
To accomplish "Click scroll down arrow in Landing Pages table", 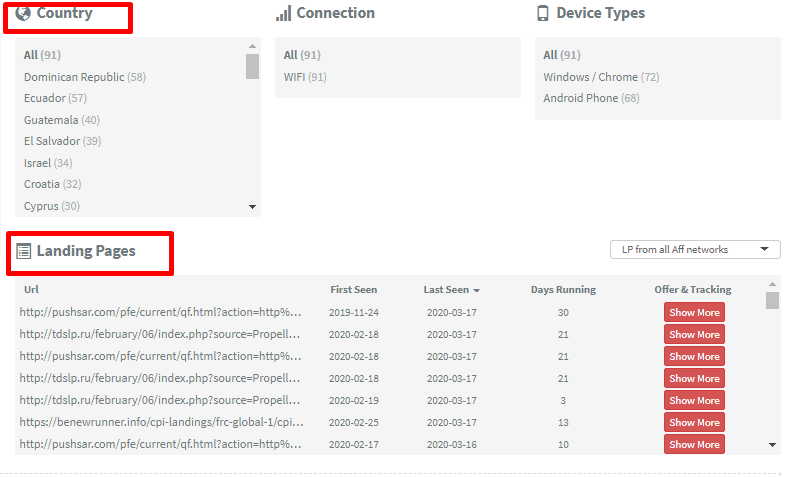I will [772, 445].
